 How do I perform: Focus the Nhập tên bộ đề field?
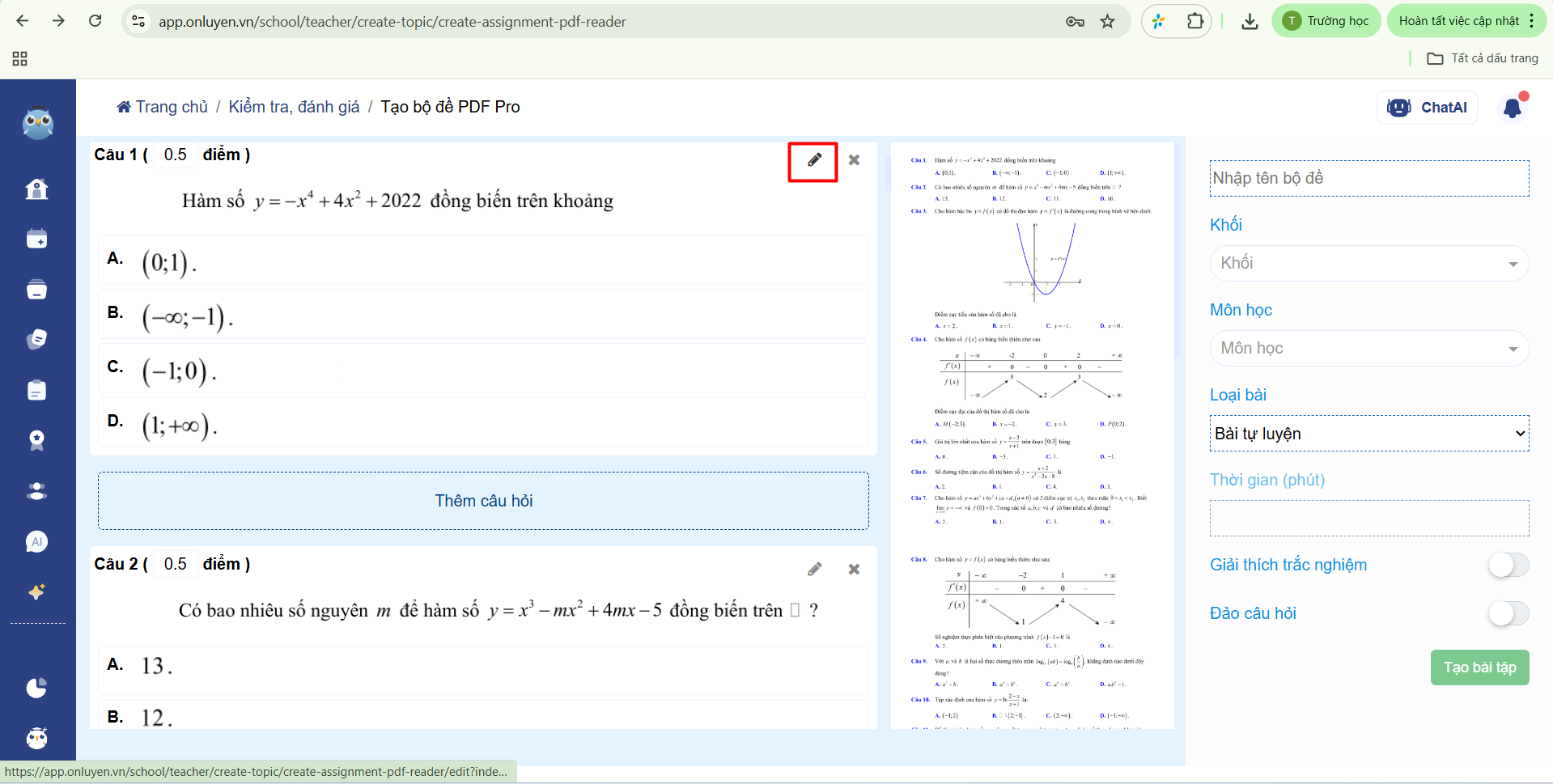[x=1368, y=179]
